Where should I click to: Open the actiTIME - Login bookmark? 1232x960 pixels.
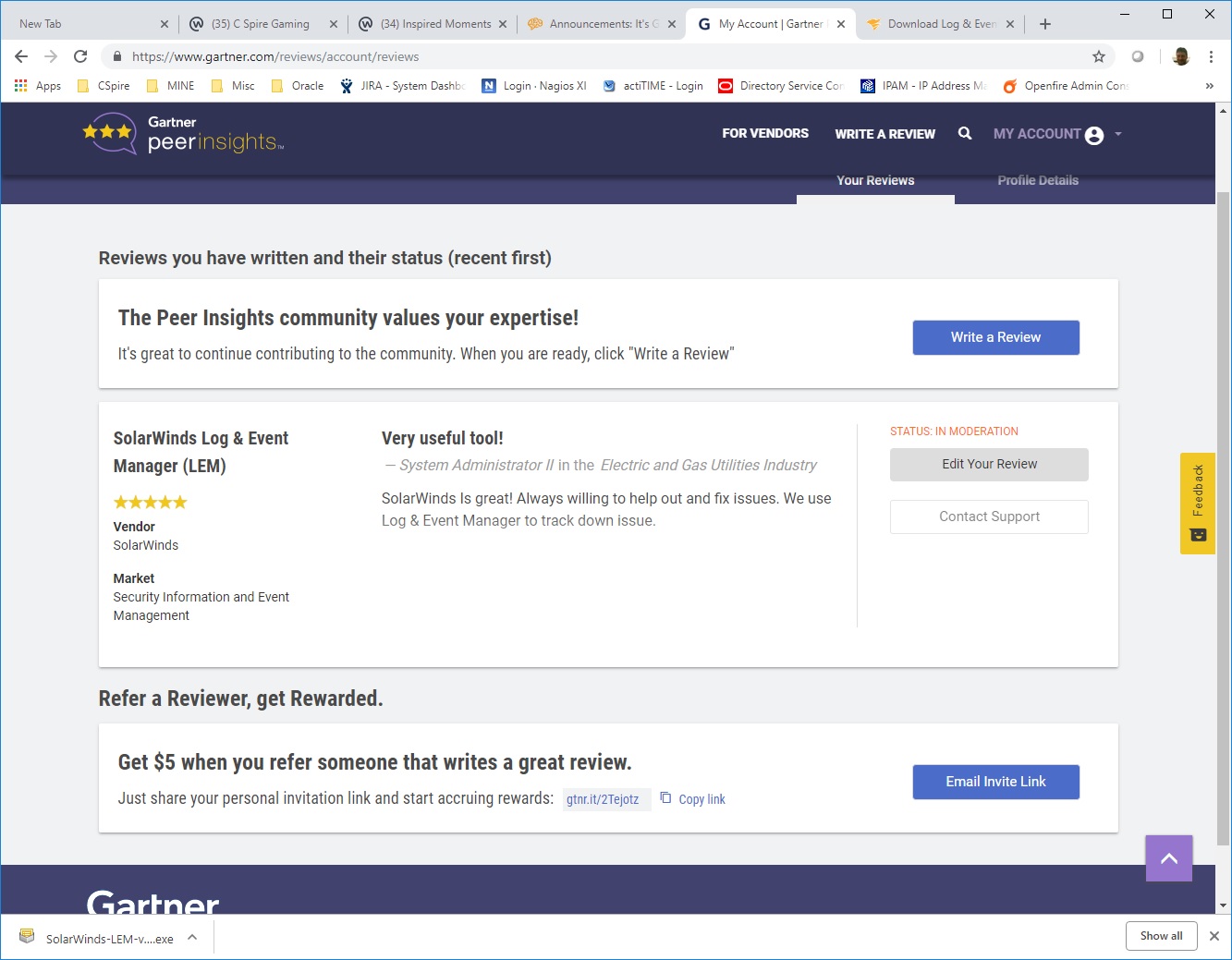[653, 85]
